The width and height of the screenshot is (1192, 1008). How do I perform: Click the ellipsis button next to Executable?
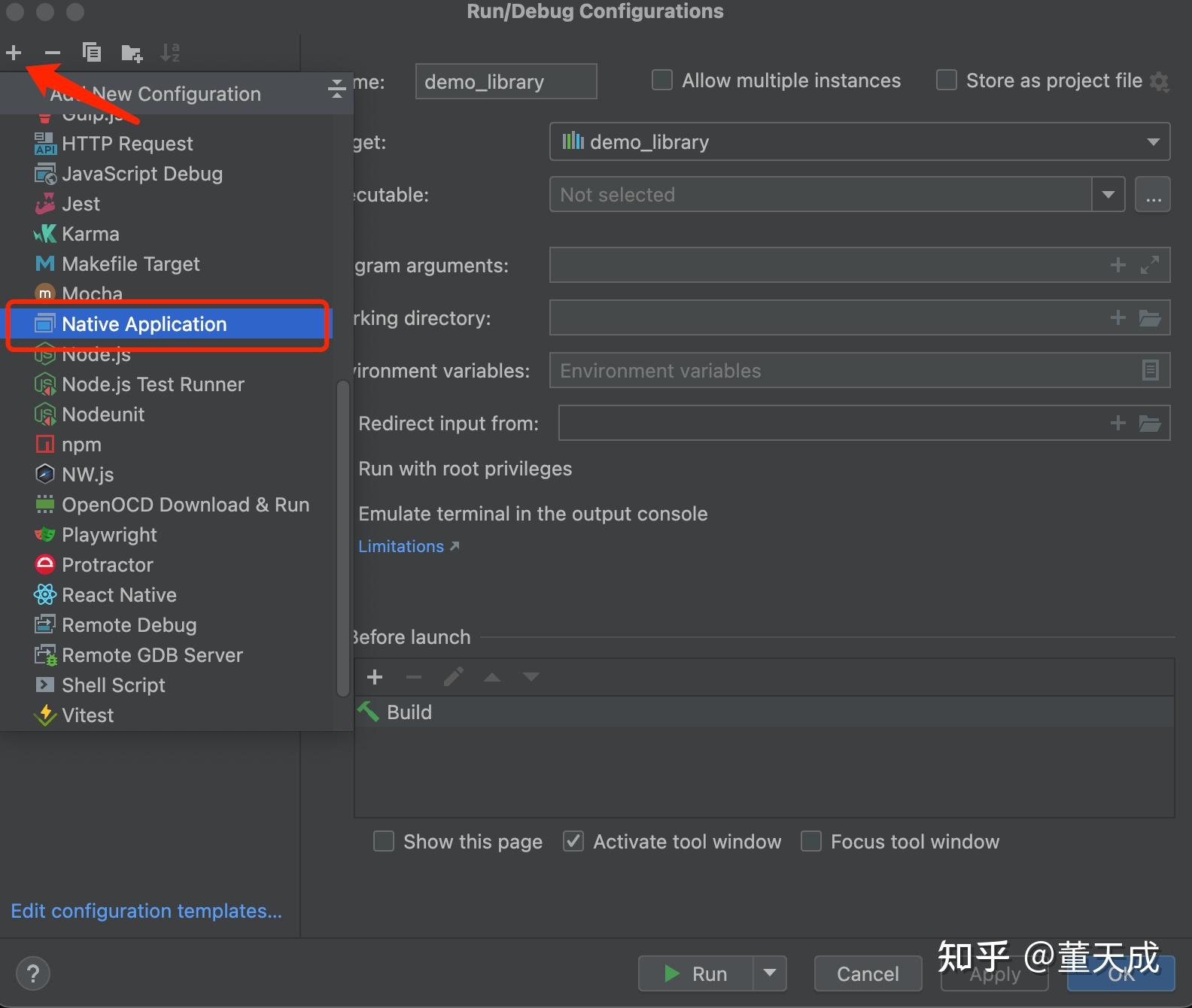coord(1153,195)
